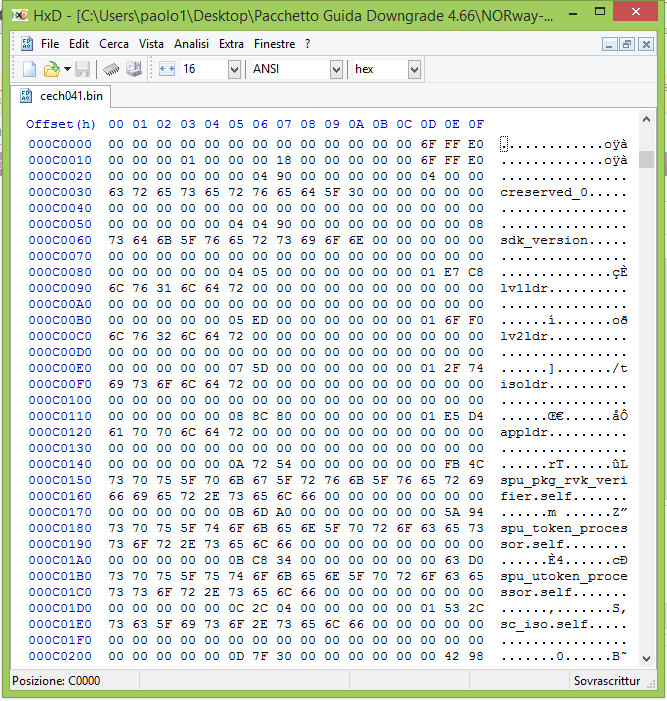Click the first byte at offset 000C0000

116,143
